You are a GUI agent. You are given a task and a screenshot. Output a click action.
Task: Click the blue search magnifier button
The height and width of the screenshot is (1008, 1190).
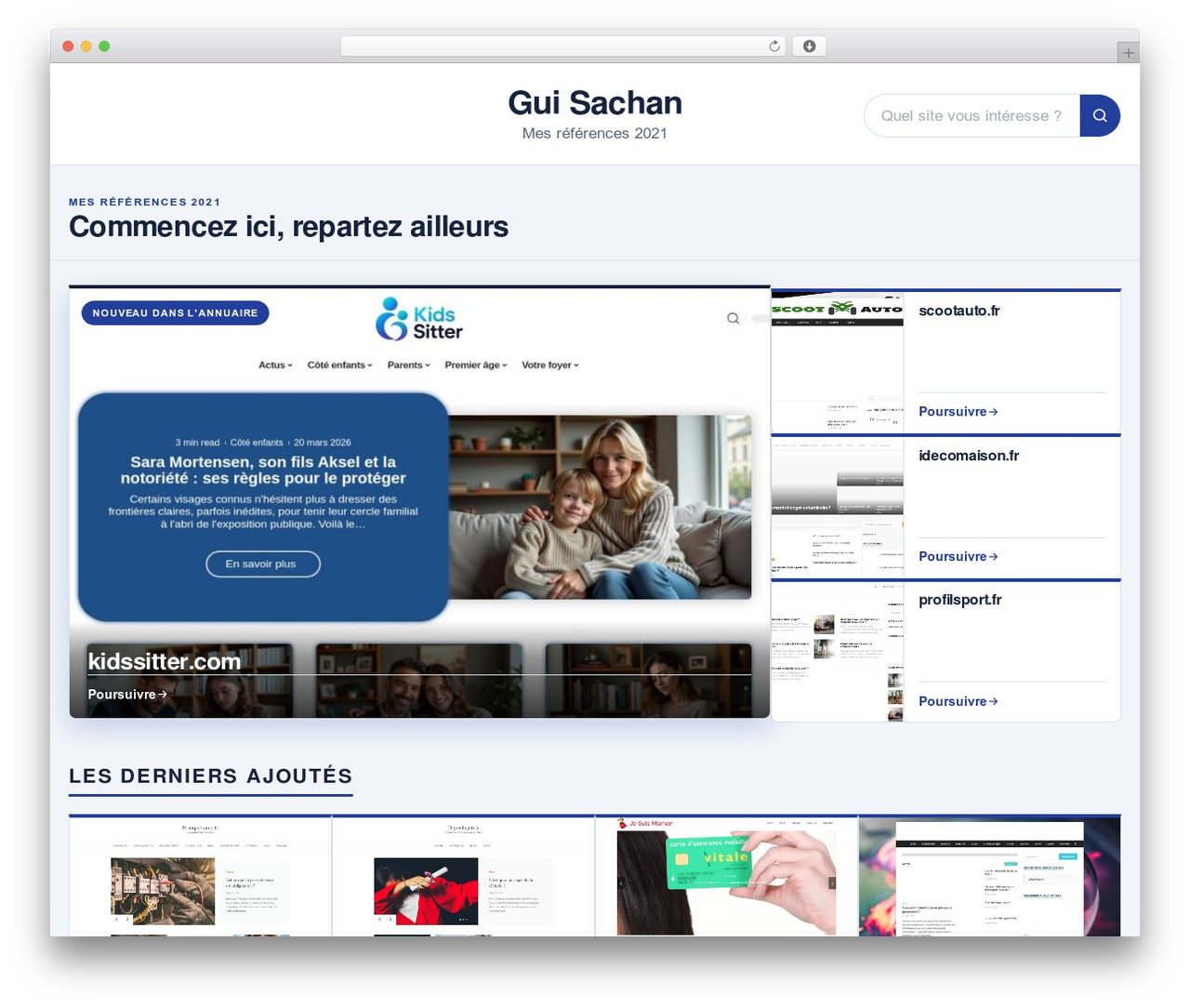click(1100, 115)
